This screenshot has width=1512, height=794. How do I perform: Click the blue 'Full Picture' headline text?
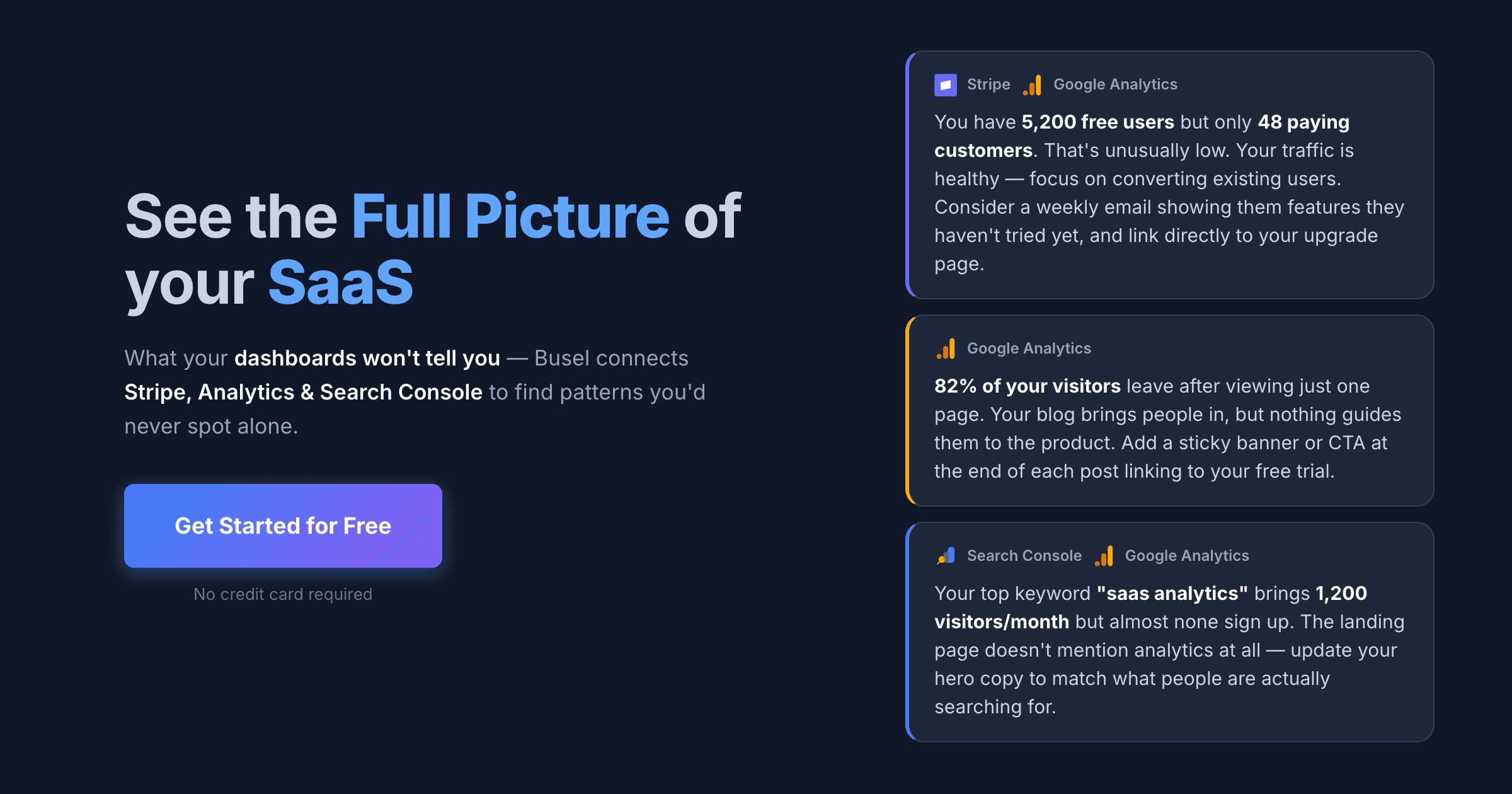click(x=510, y=216)
